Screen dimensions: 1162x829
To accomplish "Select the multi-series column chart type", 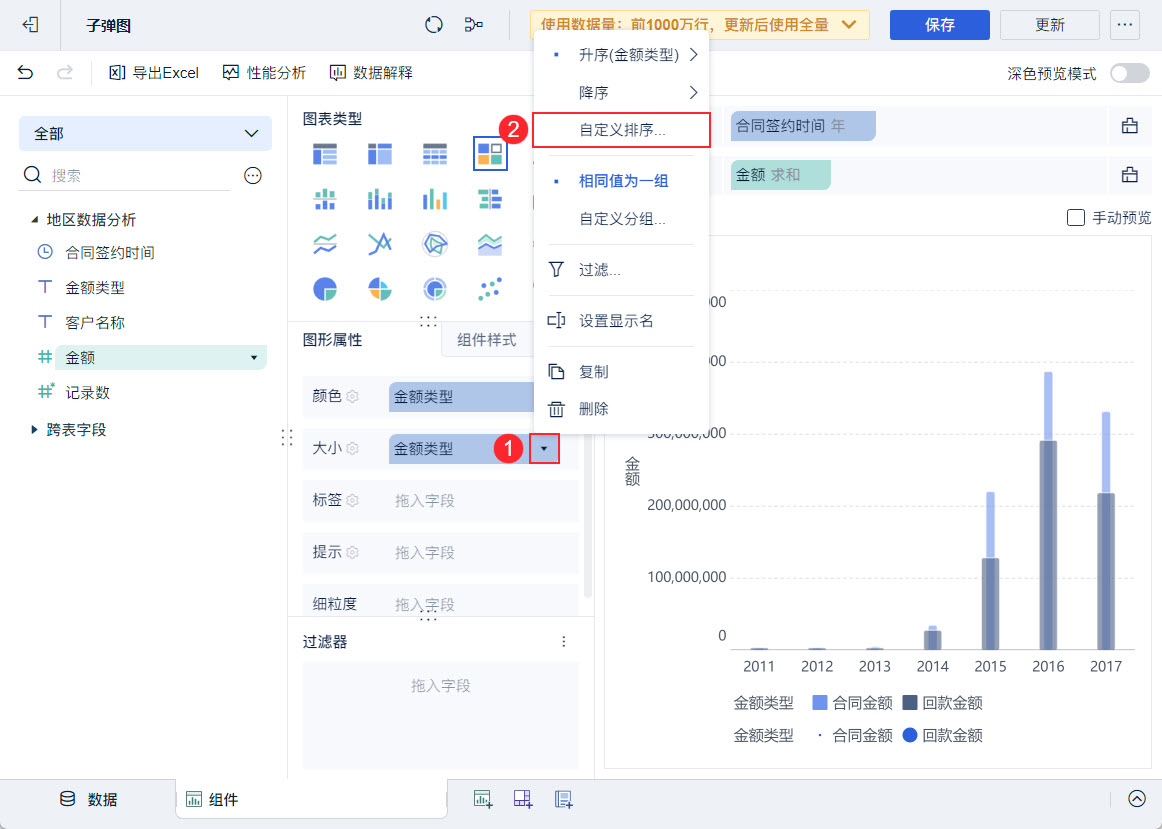I will point(434,199).
